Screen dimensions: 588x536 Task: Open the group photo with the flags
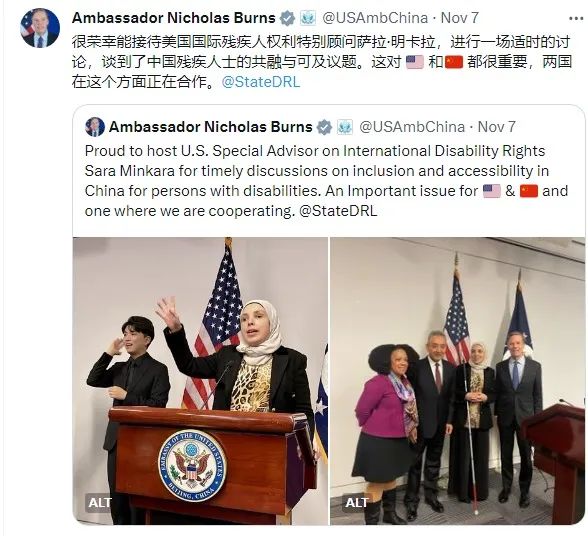click(458, 380)
